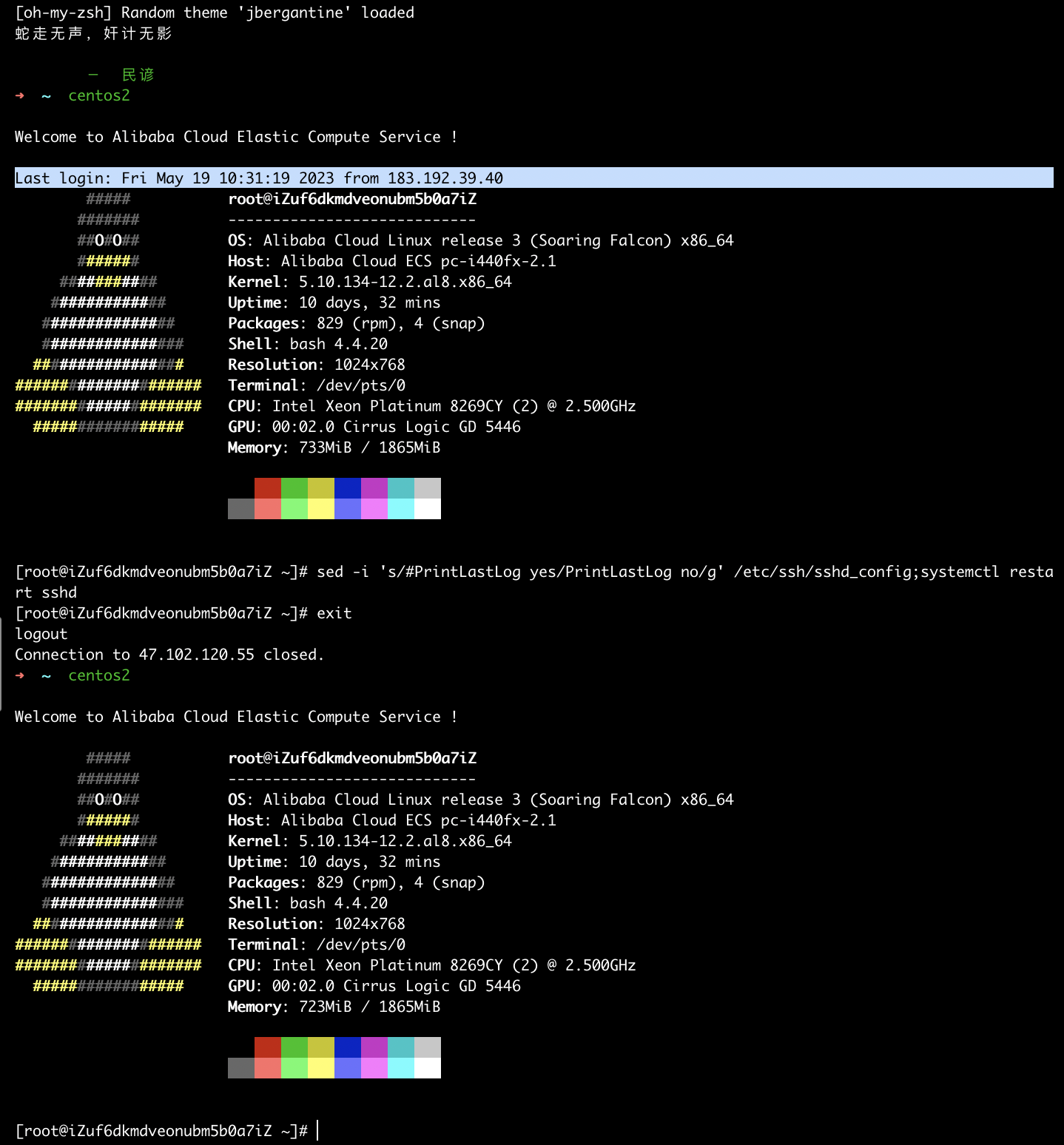Click the exit command text

tap(334, 613)
